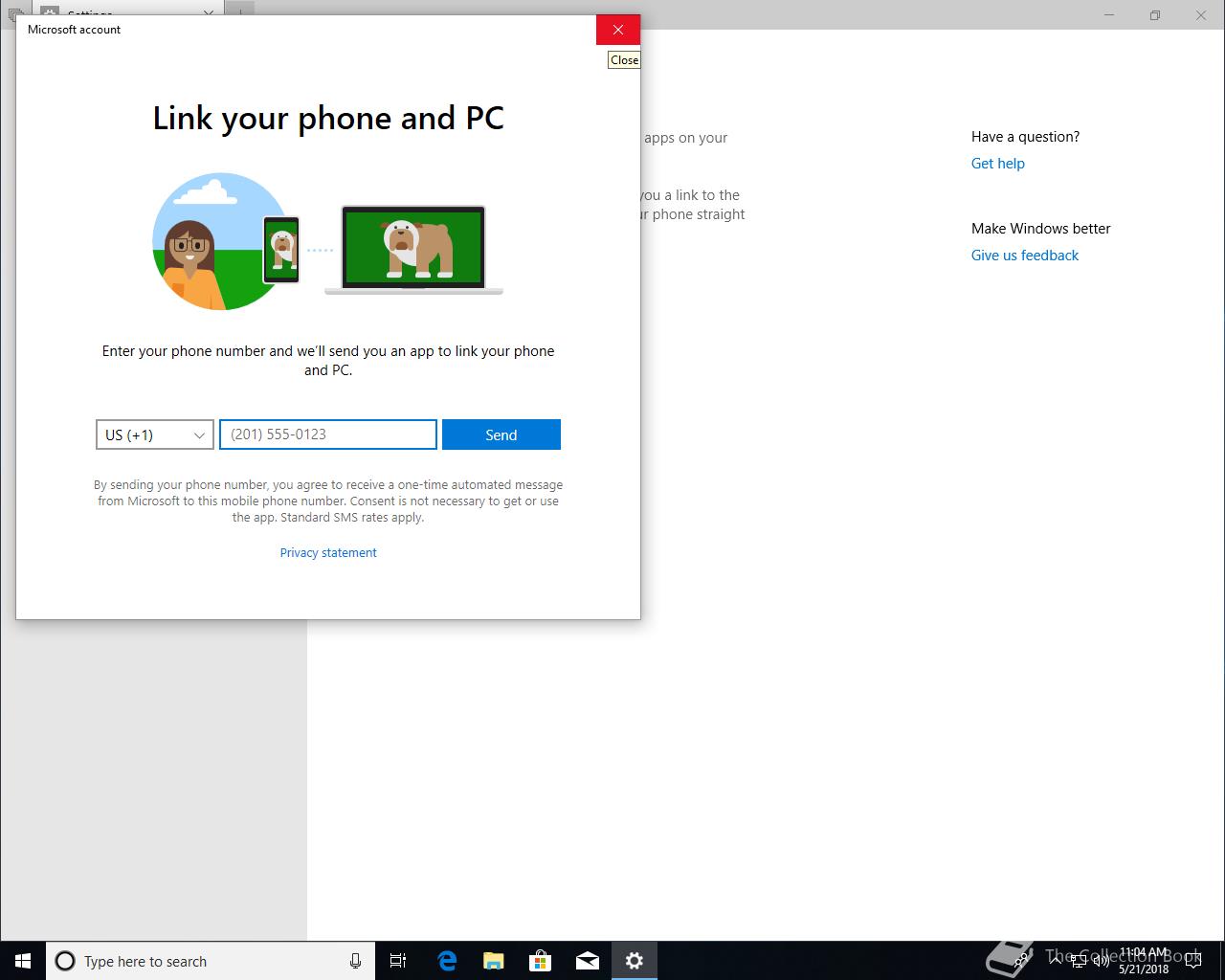Launch Microsoft Edge from taskbar
Screen dimensions: 1225x980
pos(447,961)
